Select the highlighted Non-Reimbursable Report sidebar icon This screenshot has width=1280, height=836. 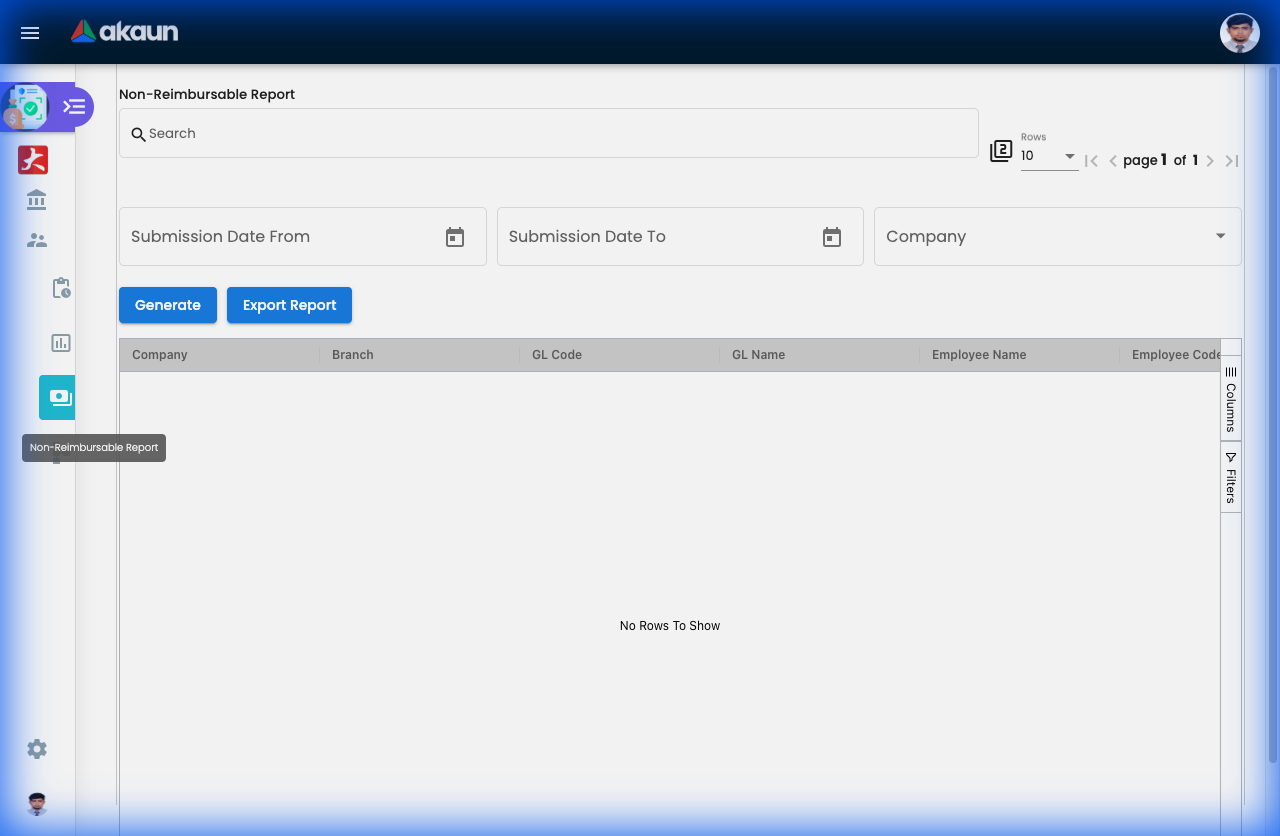pyautogui.click(x=59, y=397)
